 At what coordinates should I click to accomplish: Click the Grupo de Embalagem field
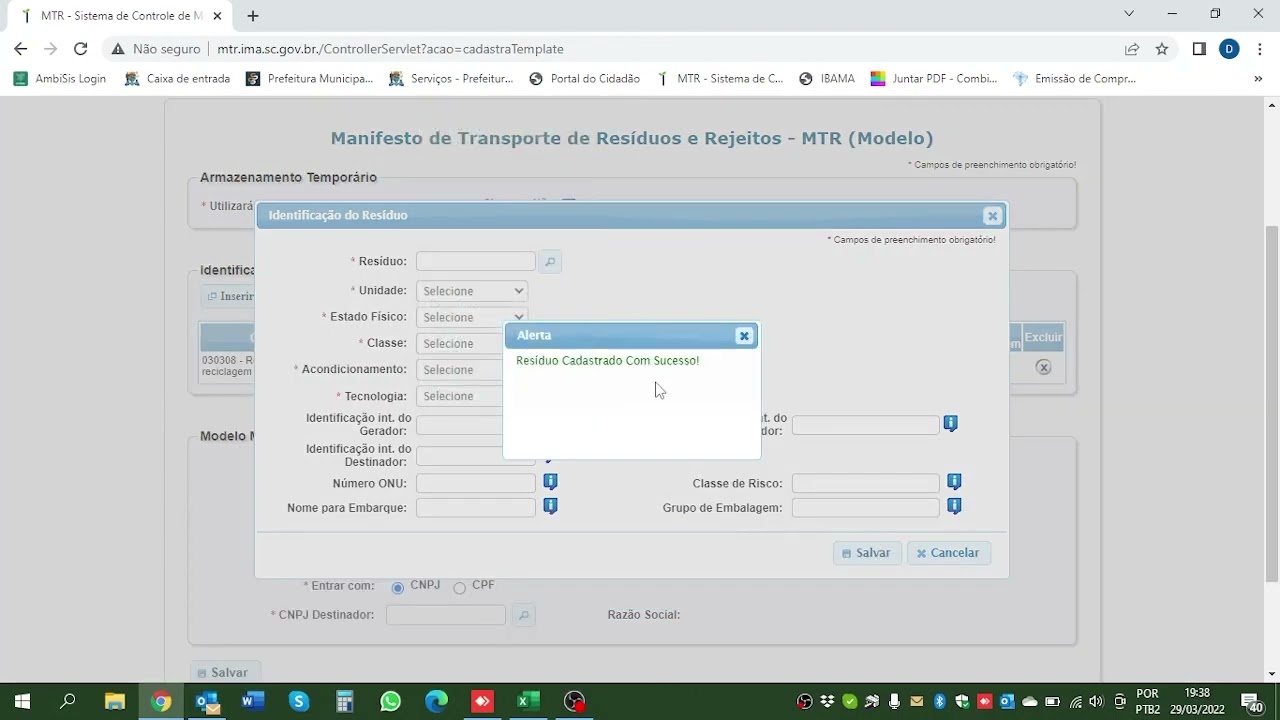click(866, 508)
